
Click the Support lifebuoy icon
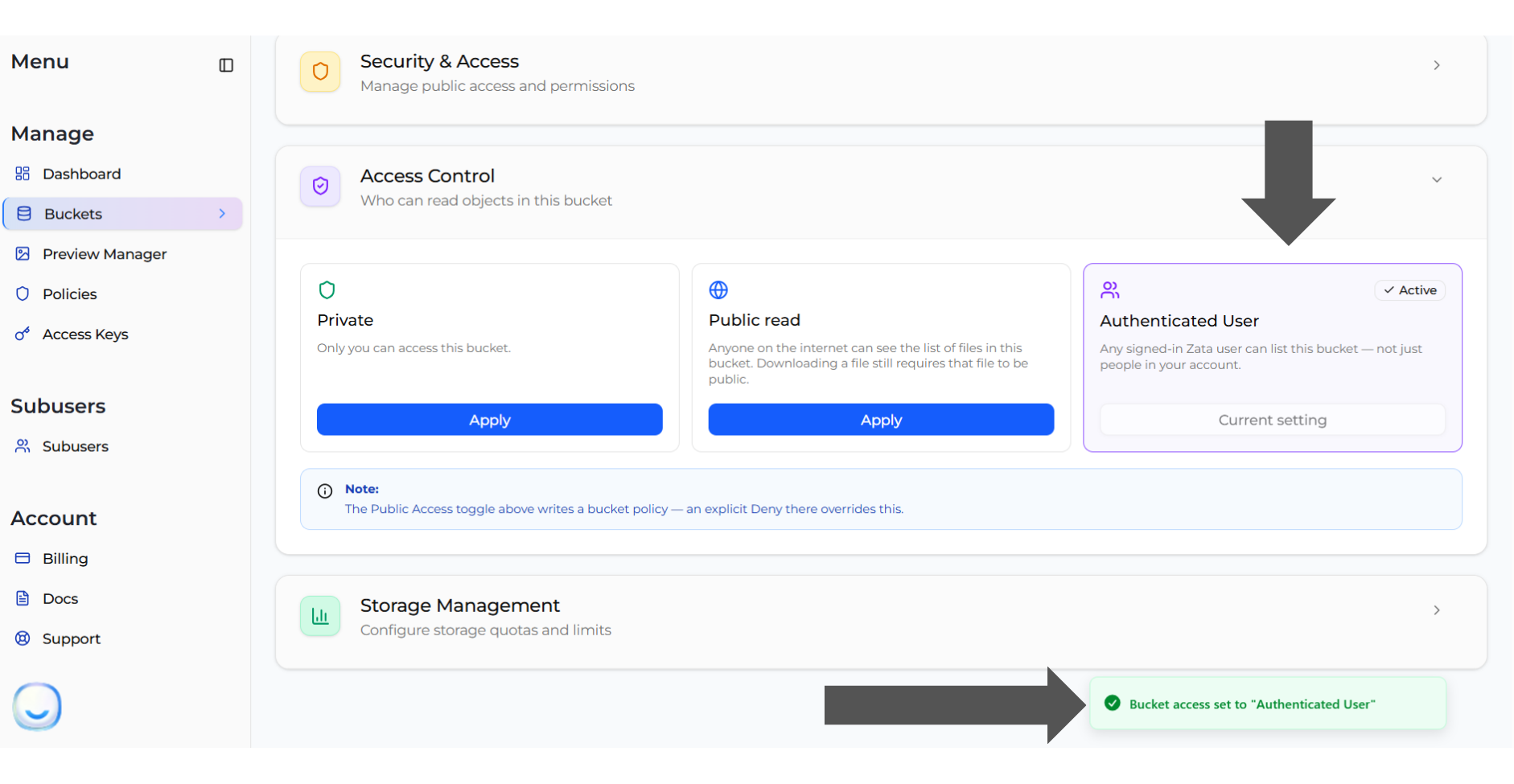[x=23, y=638]
